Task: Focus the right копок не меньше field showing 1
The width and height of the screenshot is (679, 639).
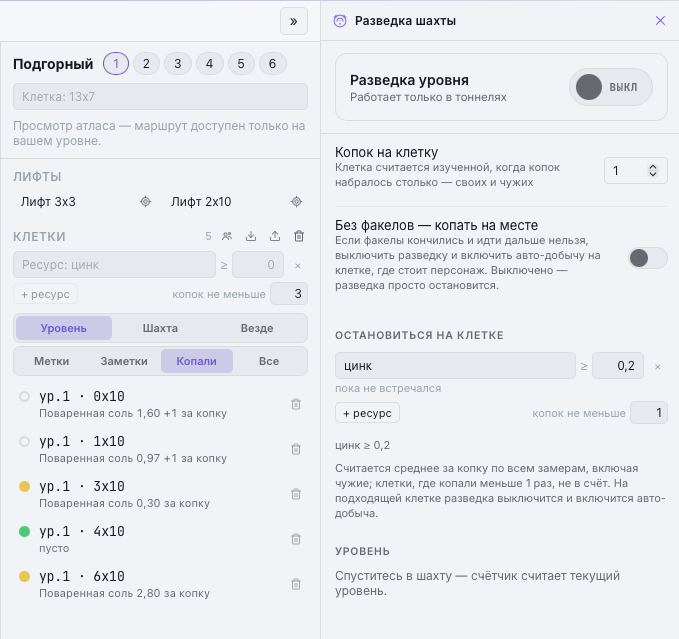Action: point(649,413)
